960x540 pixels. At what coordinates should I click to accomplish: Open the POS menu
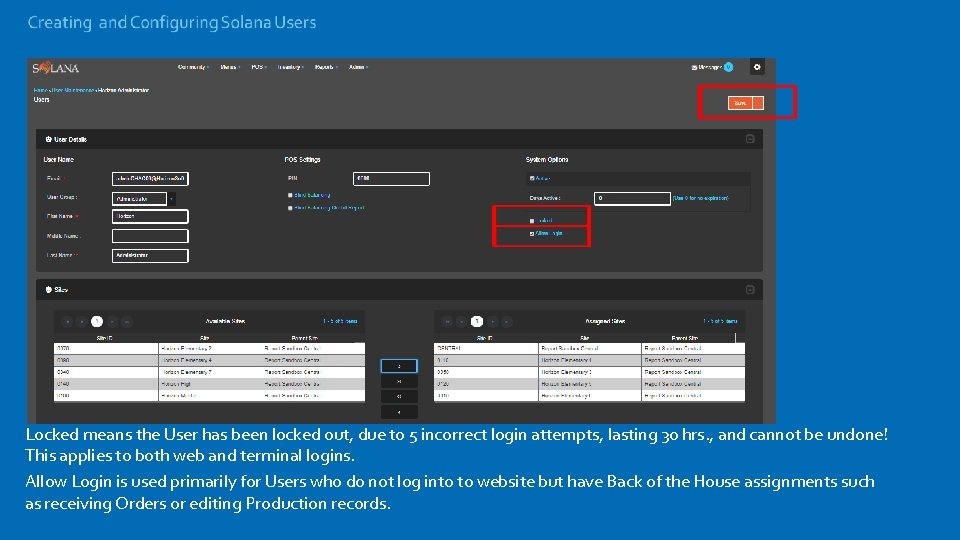pyautogui.click(x=259, y=67)
